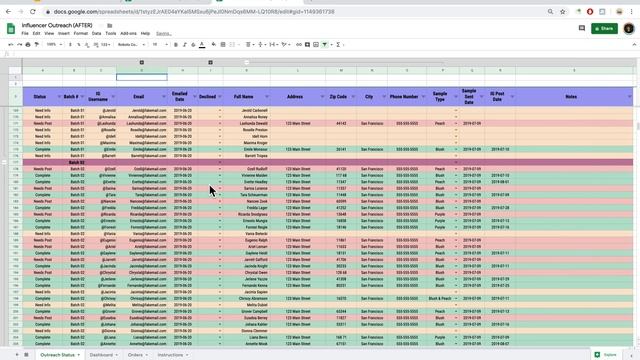Image resolution: width=640 pixels, height=360 pixels.
Task: Open the functions sigma menu
Action: tap(338, 44)
